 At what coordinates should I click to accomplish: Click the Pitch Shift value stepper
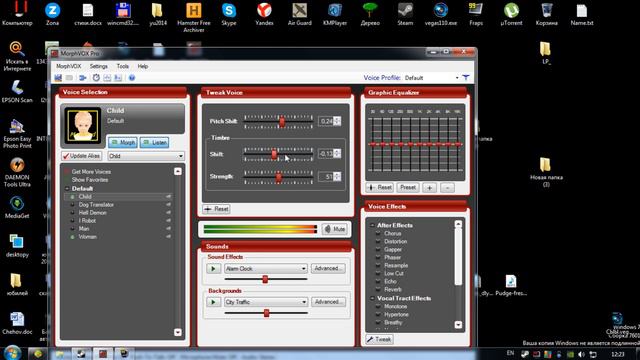337,121
